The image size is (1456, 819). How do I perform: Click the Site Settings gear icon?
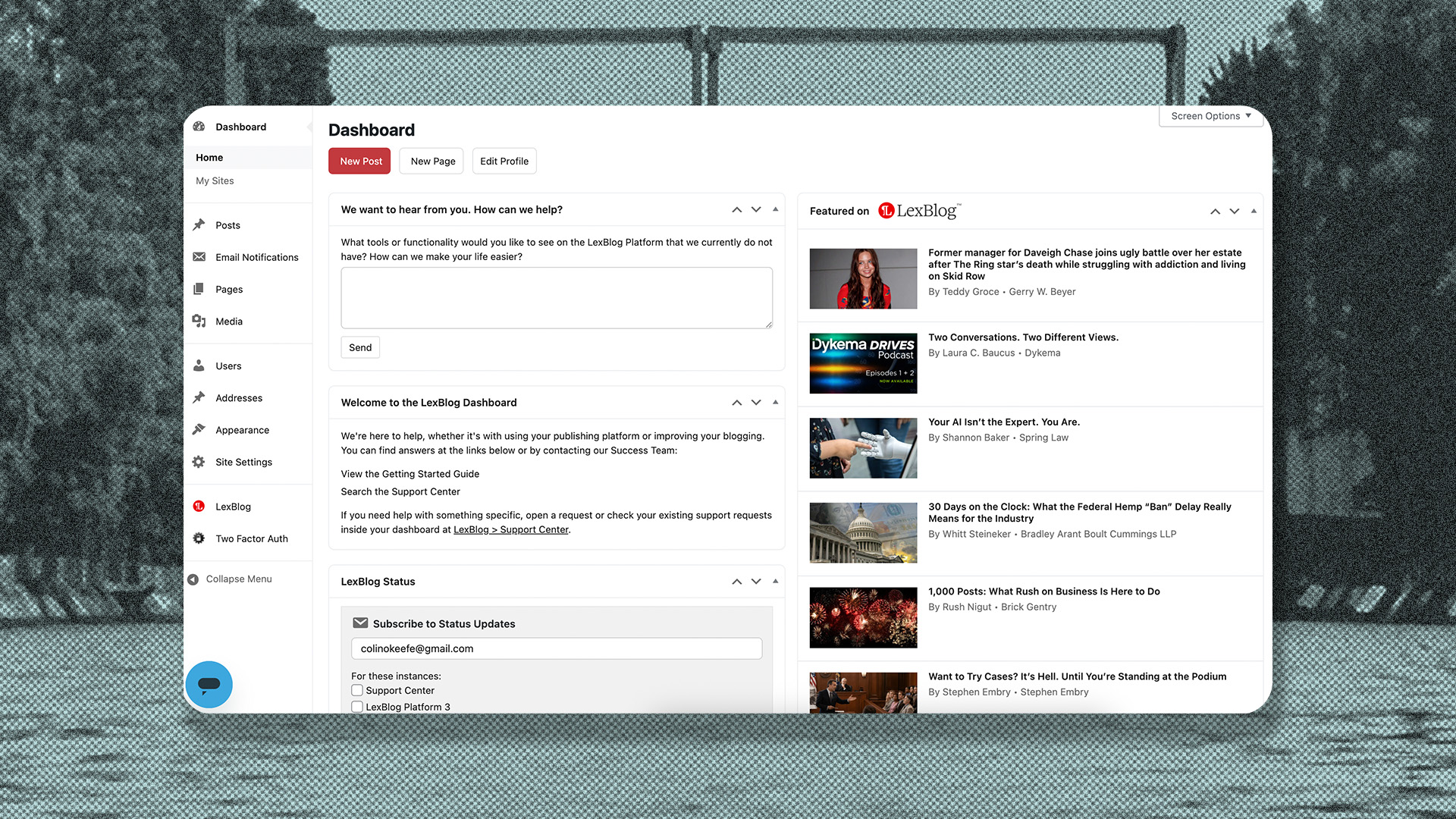[199, 462]
